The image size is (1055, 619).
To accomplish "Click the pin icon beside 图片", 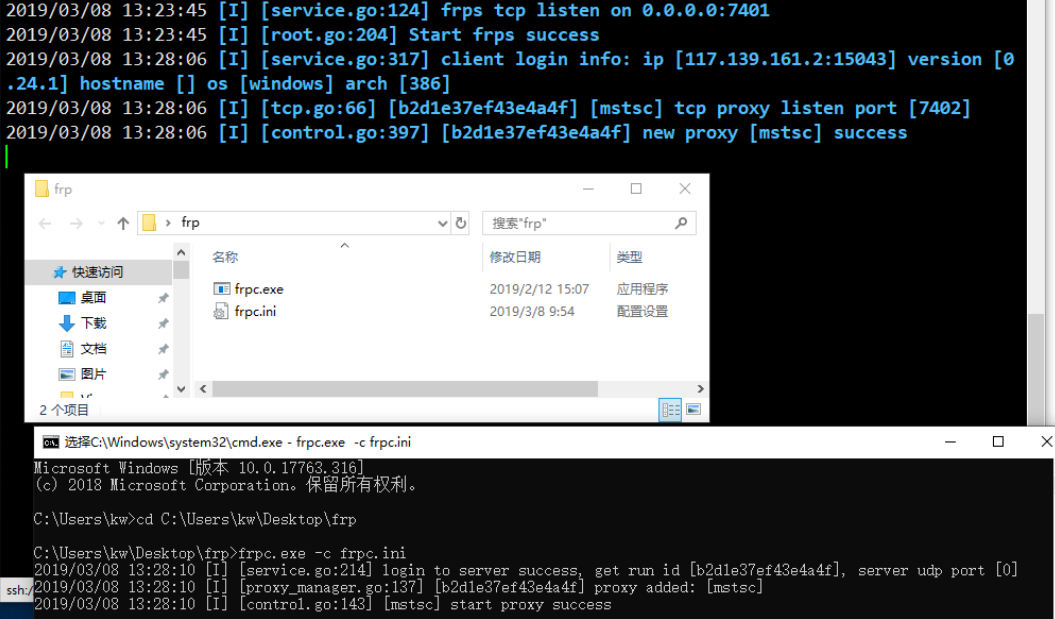I will 163,374.
